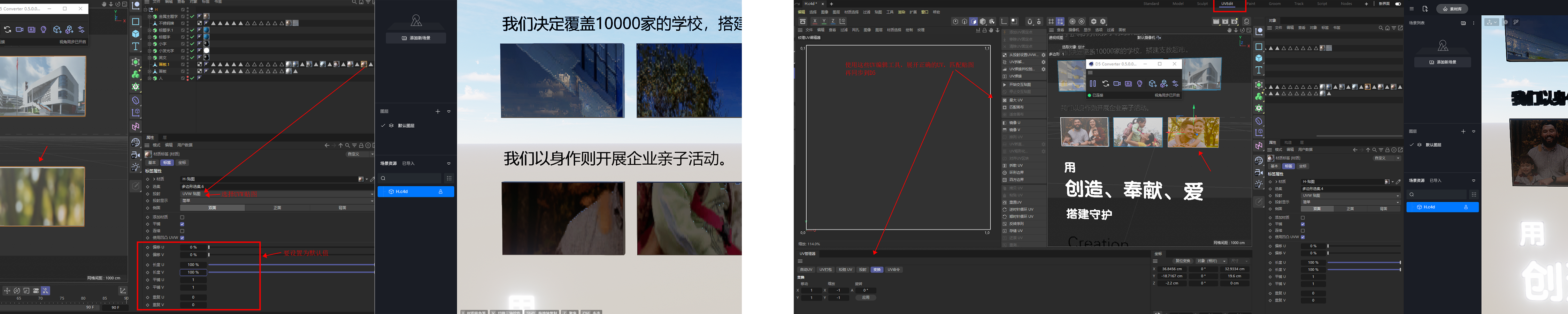Tick 添加材质 checkbox under 多边形选集.6

(182, 217)
